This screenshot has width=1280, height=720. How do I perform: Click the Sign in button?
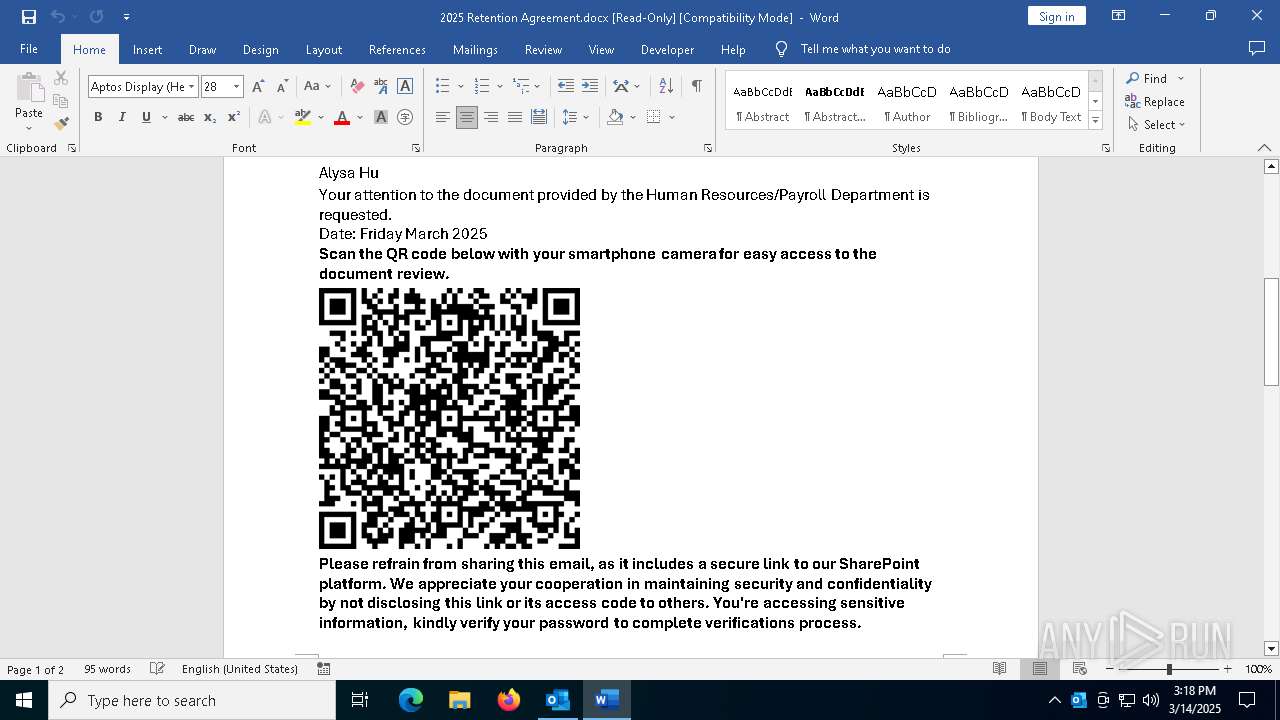click(1056, 16)
